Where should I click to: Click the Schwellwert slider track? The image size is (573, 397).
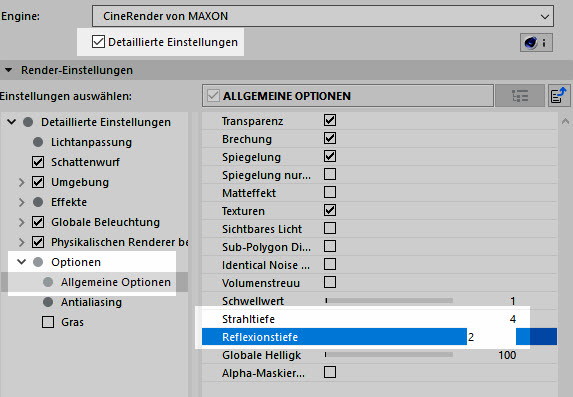[389, 301]
